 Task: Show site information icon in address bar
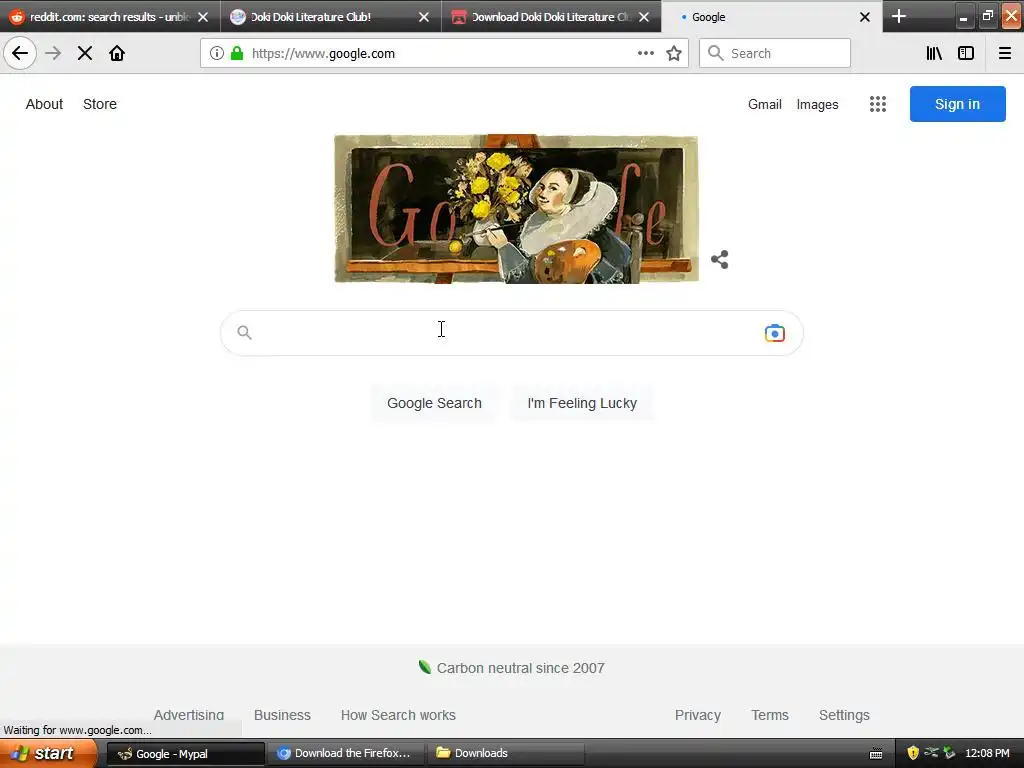pos(216,53)
